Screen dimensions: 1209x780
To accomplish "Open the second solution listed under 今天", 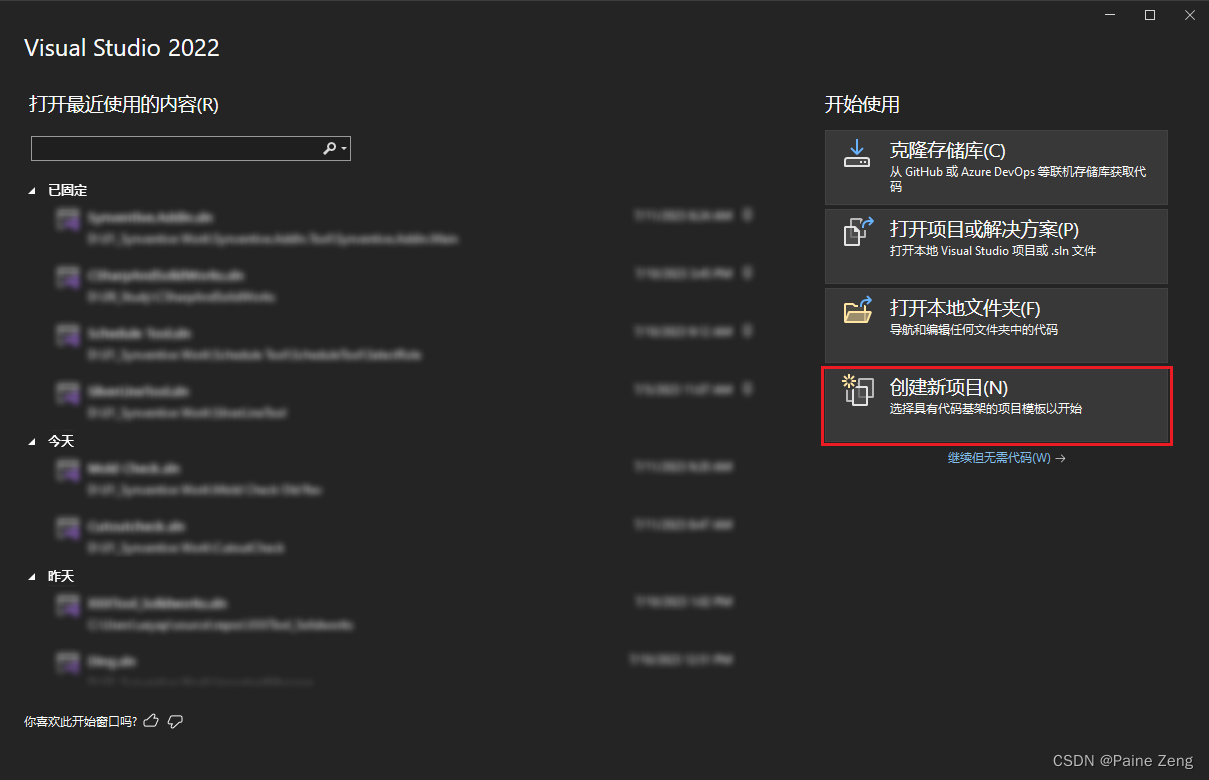I will click(395, 537).
